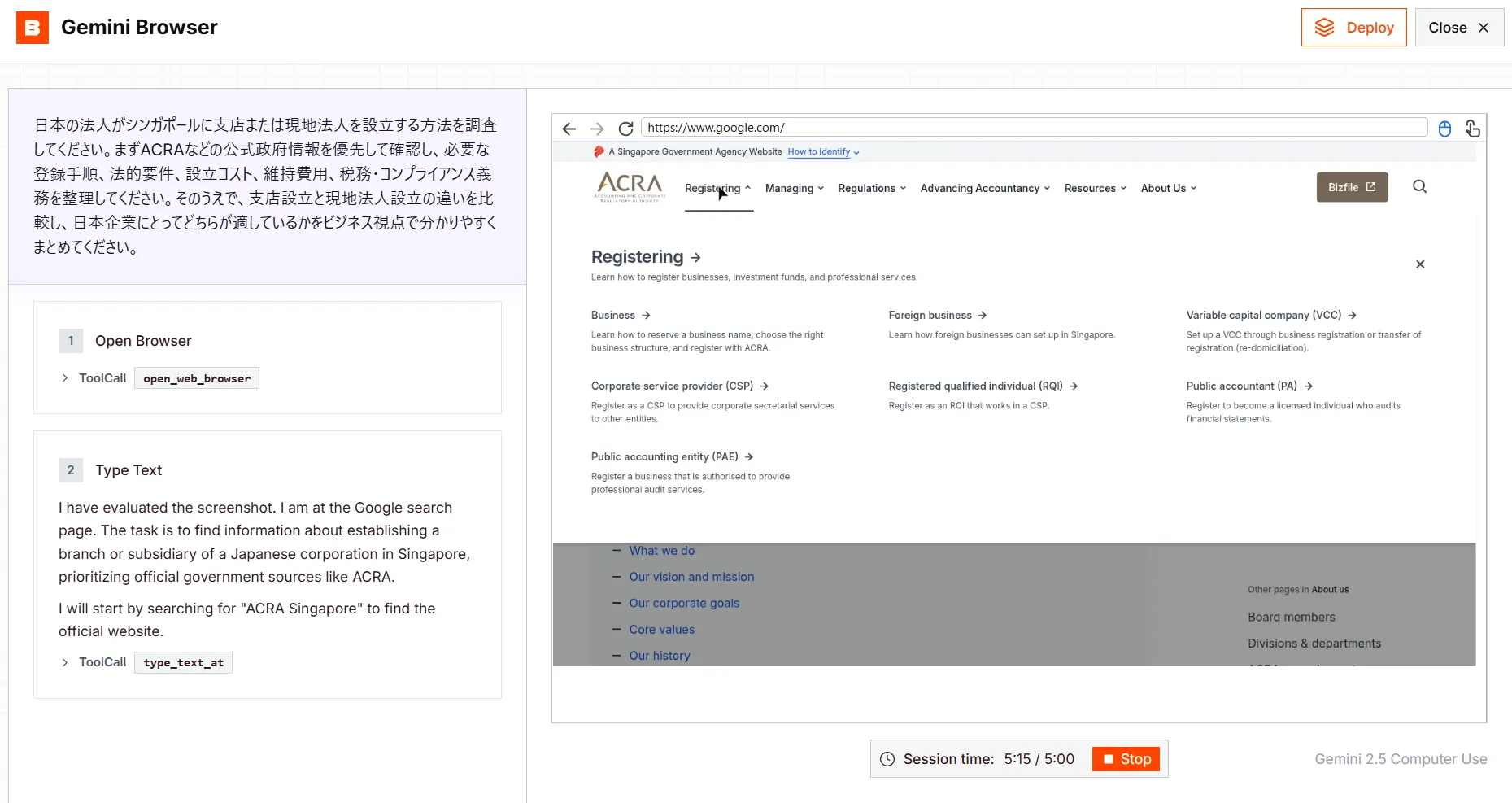Click the Close button in the header

click(x=1459, y=28)
